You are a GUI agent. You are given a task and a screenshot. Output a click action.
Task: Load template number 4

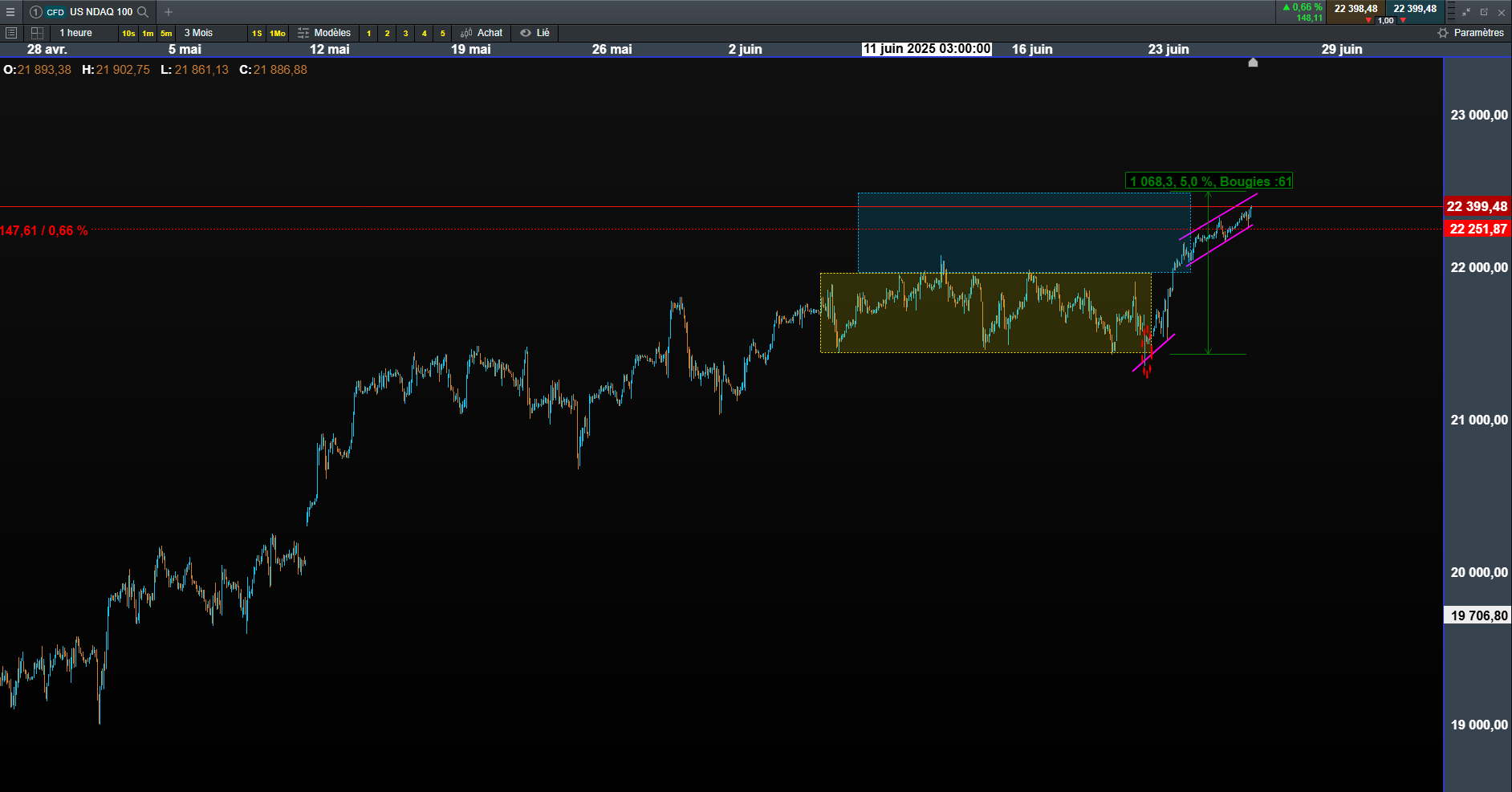coord(424,33)
